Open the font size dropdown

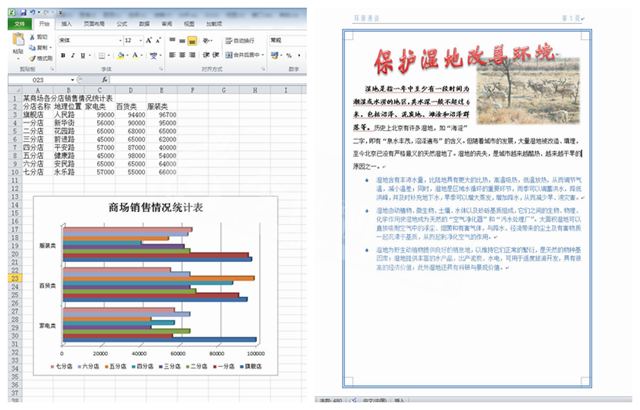143,40
